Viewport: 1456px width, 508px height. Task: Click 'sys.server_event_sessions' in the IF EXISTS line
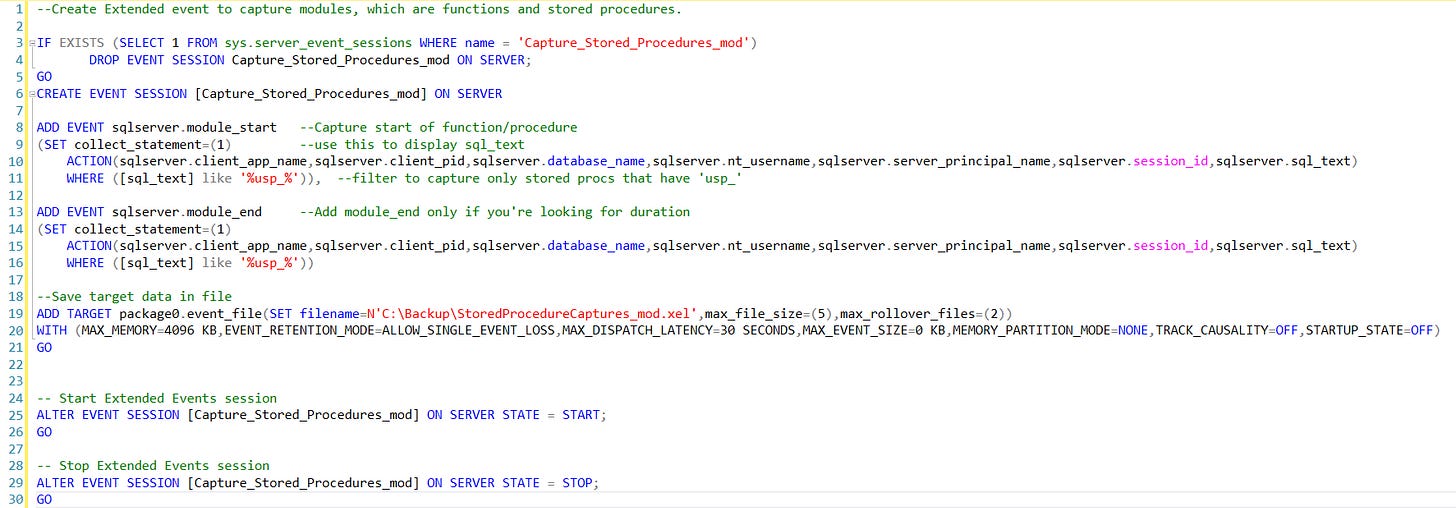[x=320, y=43]
